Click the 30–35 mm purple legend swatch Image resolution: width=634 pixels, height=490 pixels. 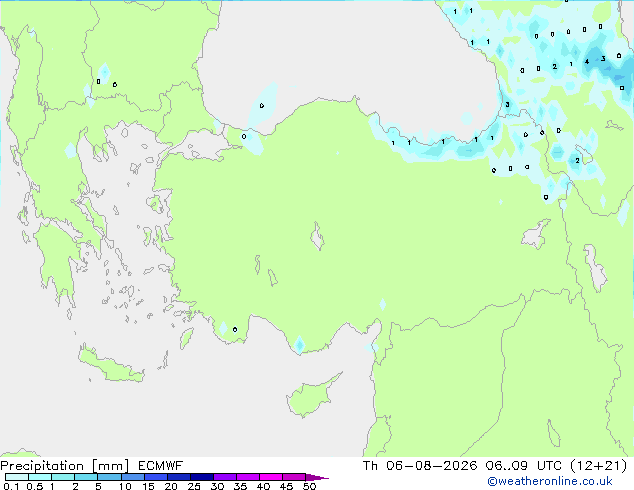225,477
